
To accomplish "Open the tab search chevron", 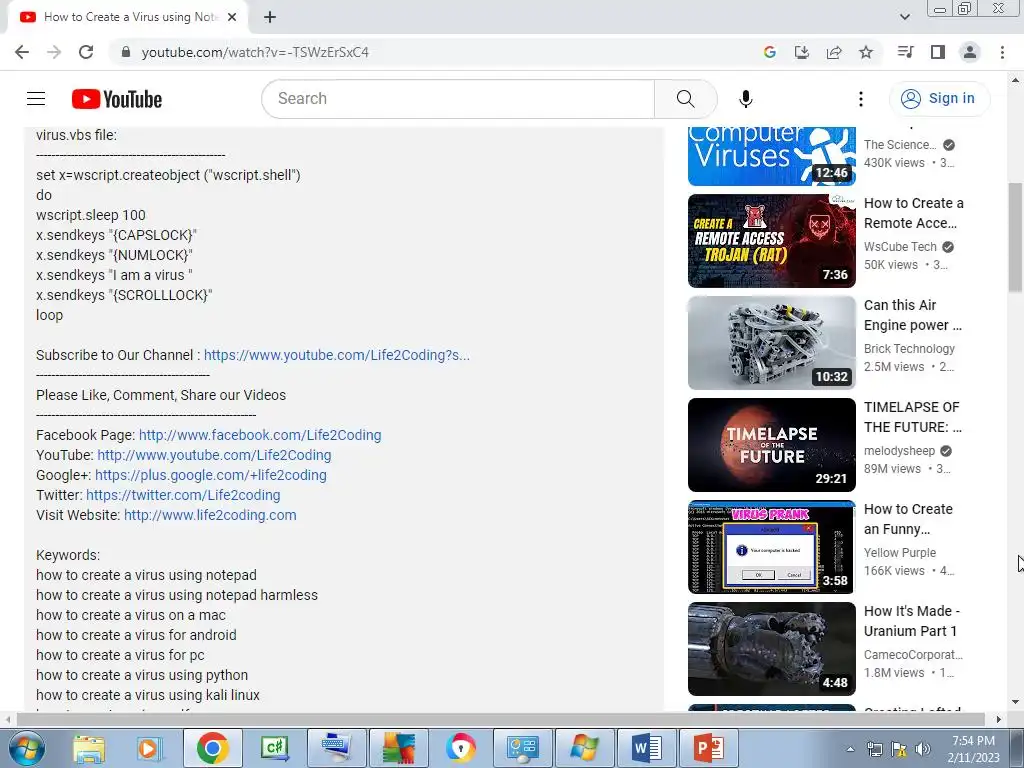I will coord(905,17).
